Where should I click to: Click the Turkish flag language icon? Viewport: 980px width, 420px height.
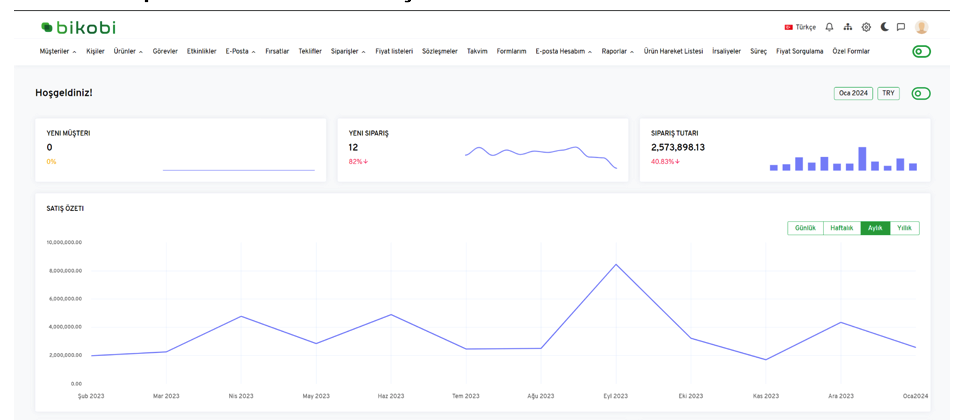(x=789, y=27)
